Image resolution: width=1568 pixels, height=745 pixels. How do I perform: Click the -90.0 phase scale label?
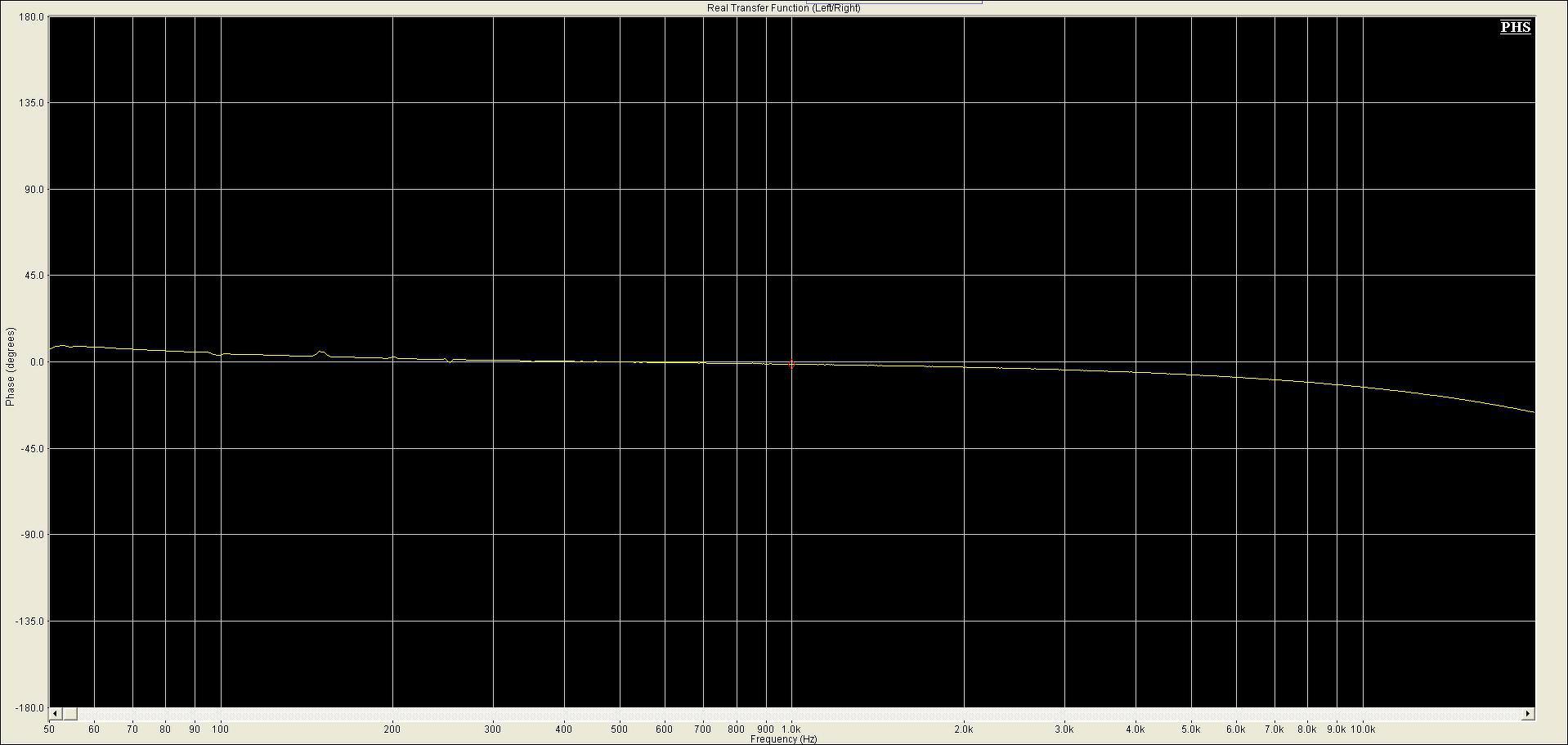32,535
